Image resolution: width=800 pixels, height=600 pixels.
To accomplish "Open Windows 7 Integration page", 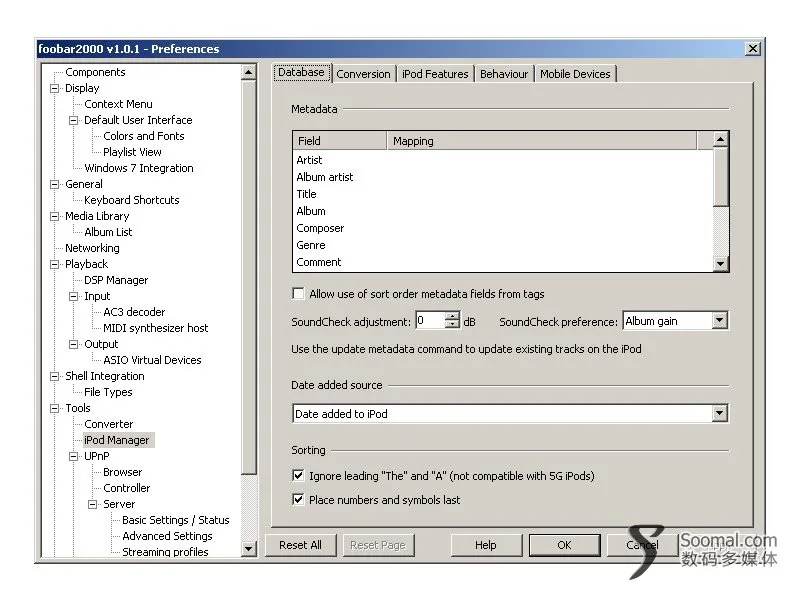I will (x=139, y=168).
